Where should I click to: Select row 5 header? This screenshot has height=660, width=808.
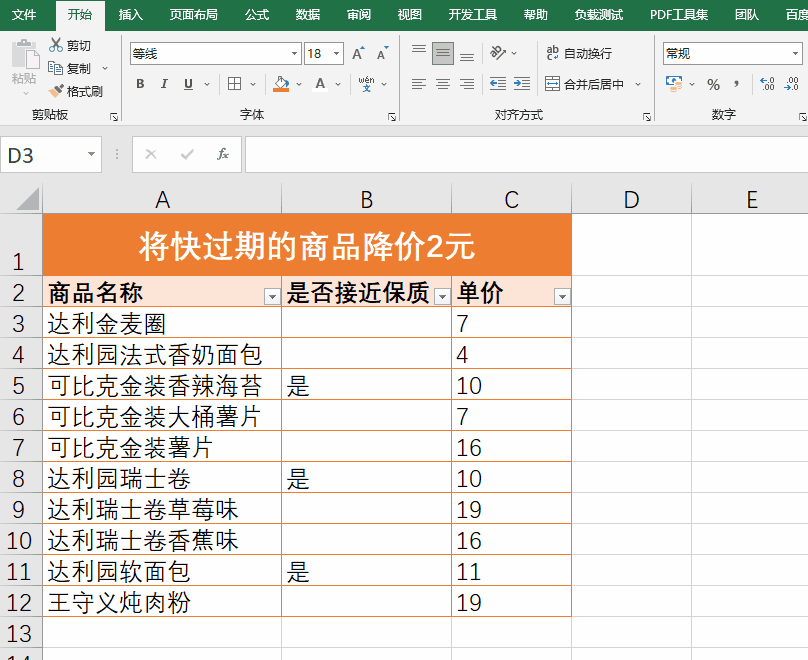[21, 385]
